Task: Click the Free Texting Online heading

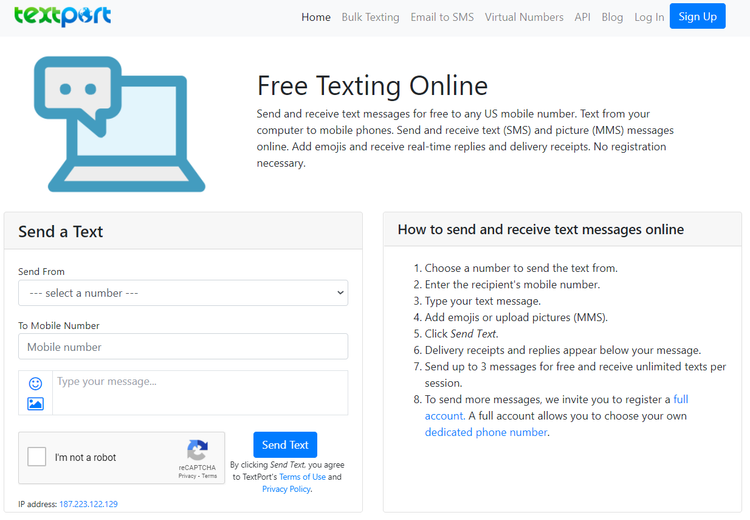Action: (x=372, y=86)
